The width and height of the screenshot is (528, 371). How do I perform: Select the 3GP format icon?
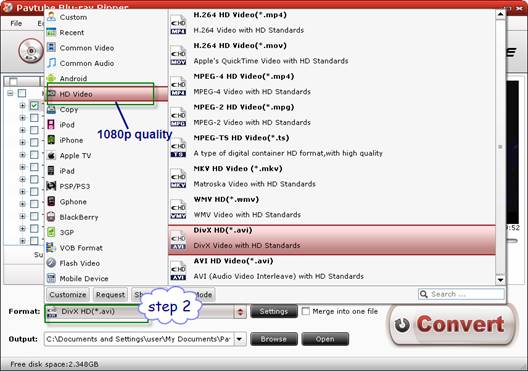coord(51,232)
